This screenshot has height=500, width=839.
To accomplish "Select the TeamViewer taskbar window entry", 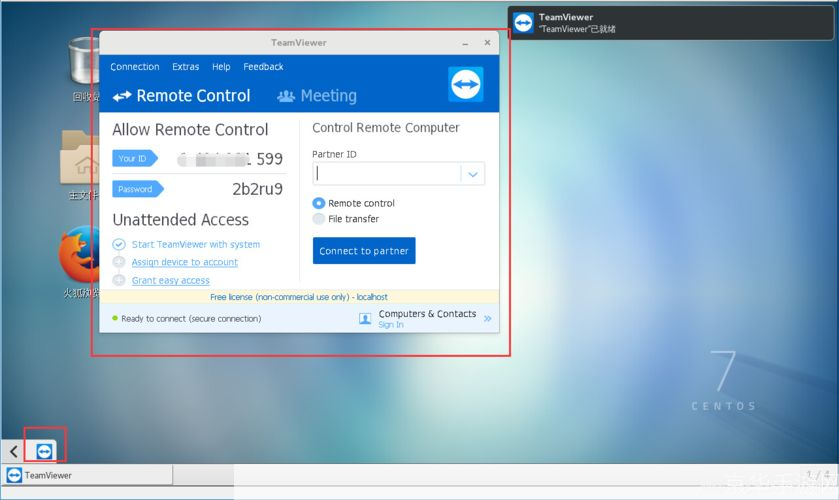I will pos(88,475).
